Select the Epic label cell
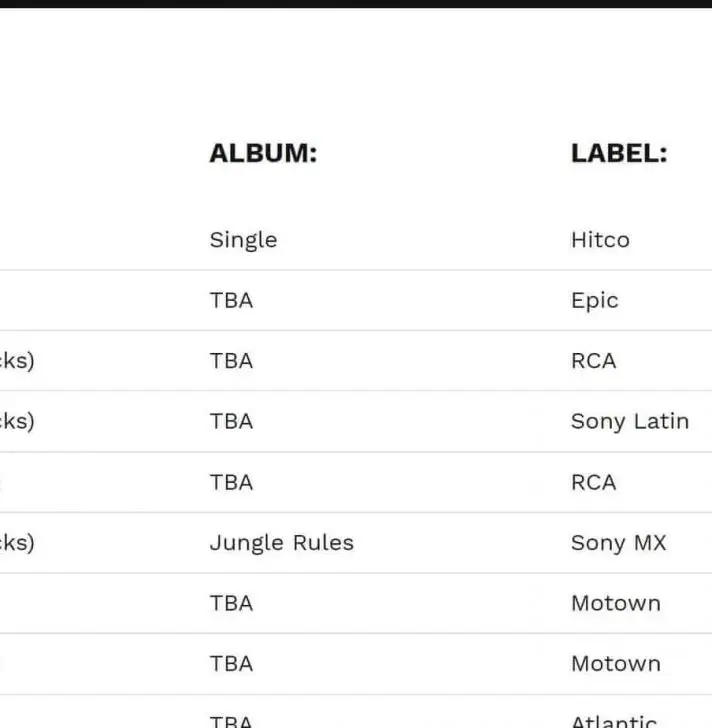 point(594,301)
